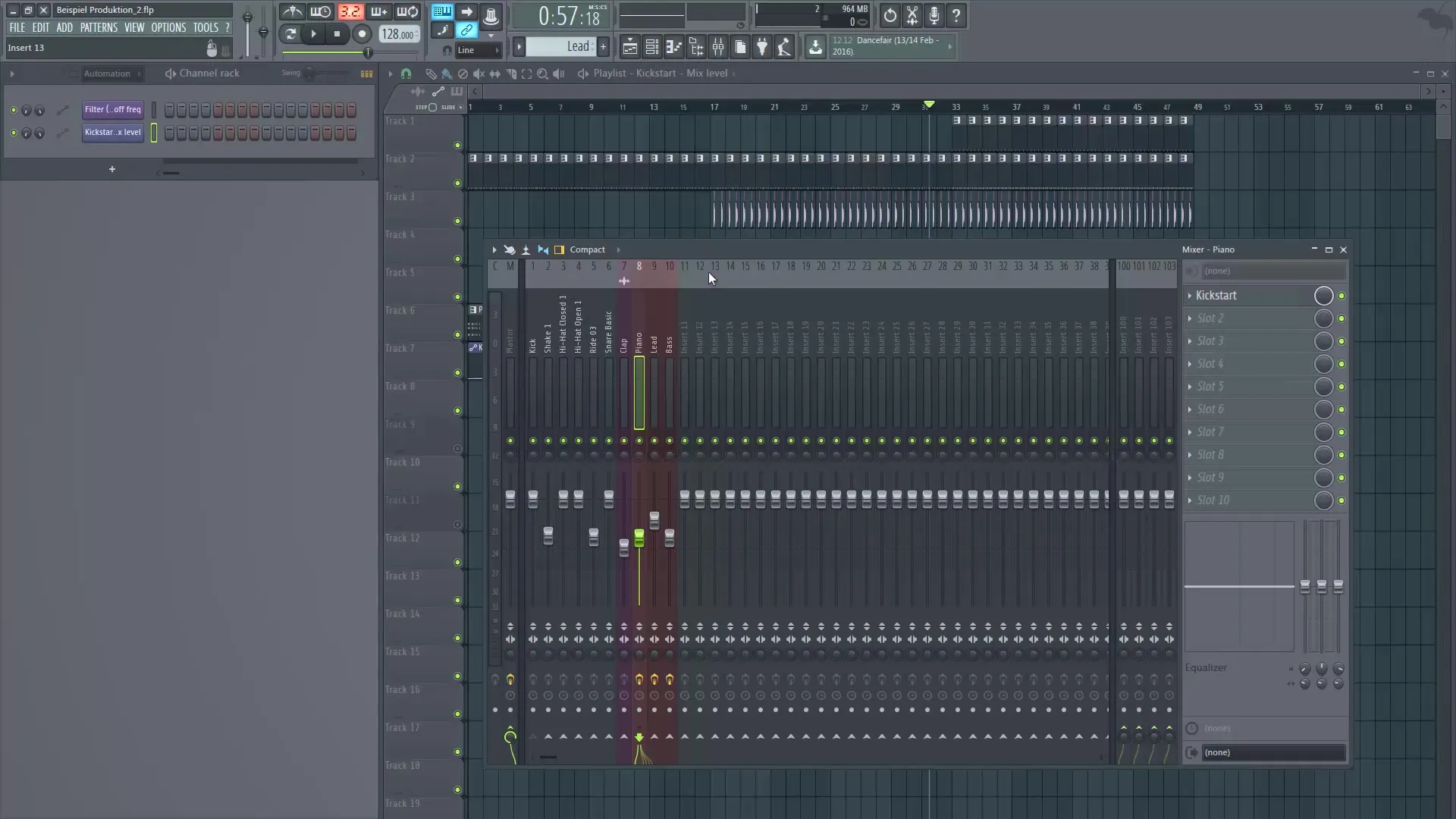
Task: Open the Mixer view icon
Action: (717, 47)
